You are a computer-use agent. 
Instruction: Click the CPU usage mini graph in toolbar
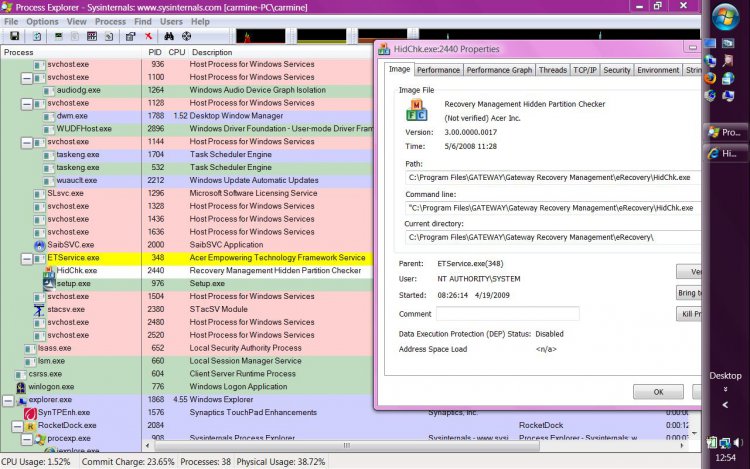[260, 36]
